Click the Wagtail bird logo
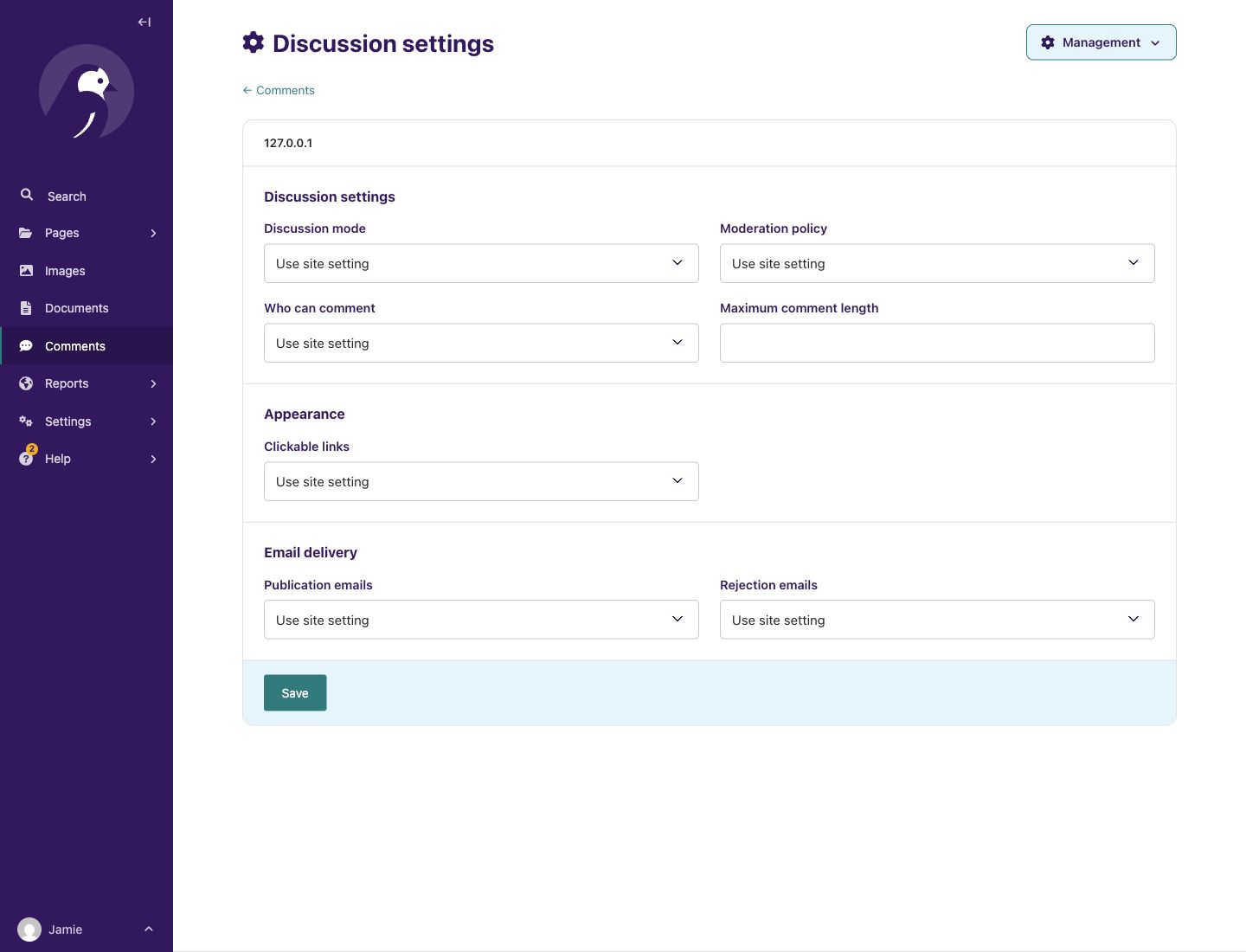 87,92
